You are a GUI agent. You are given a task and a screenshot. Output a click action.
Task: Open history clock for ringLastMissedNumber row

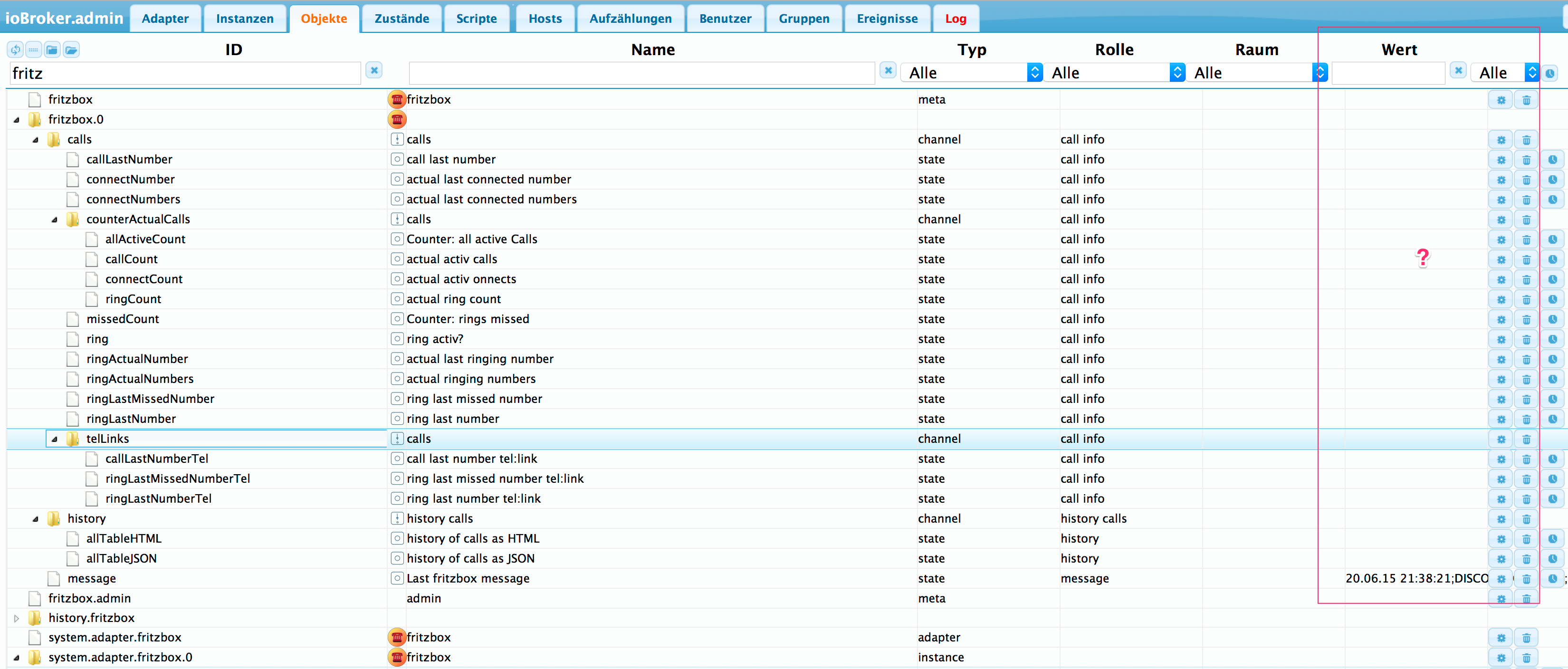1553,399
